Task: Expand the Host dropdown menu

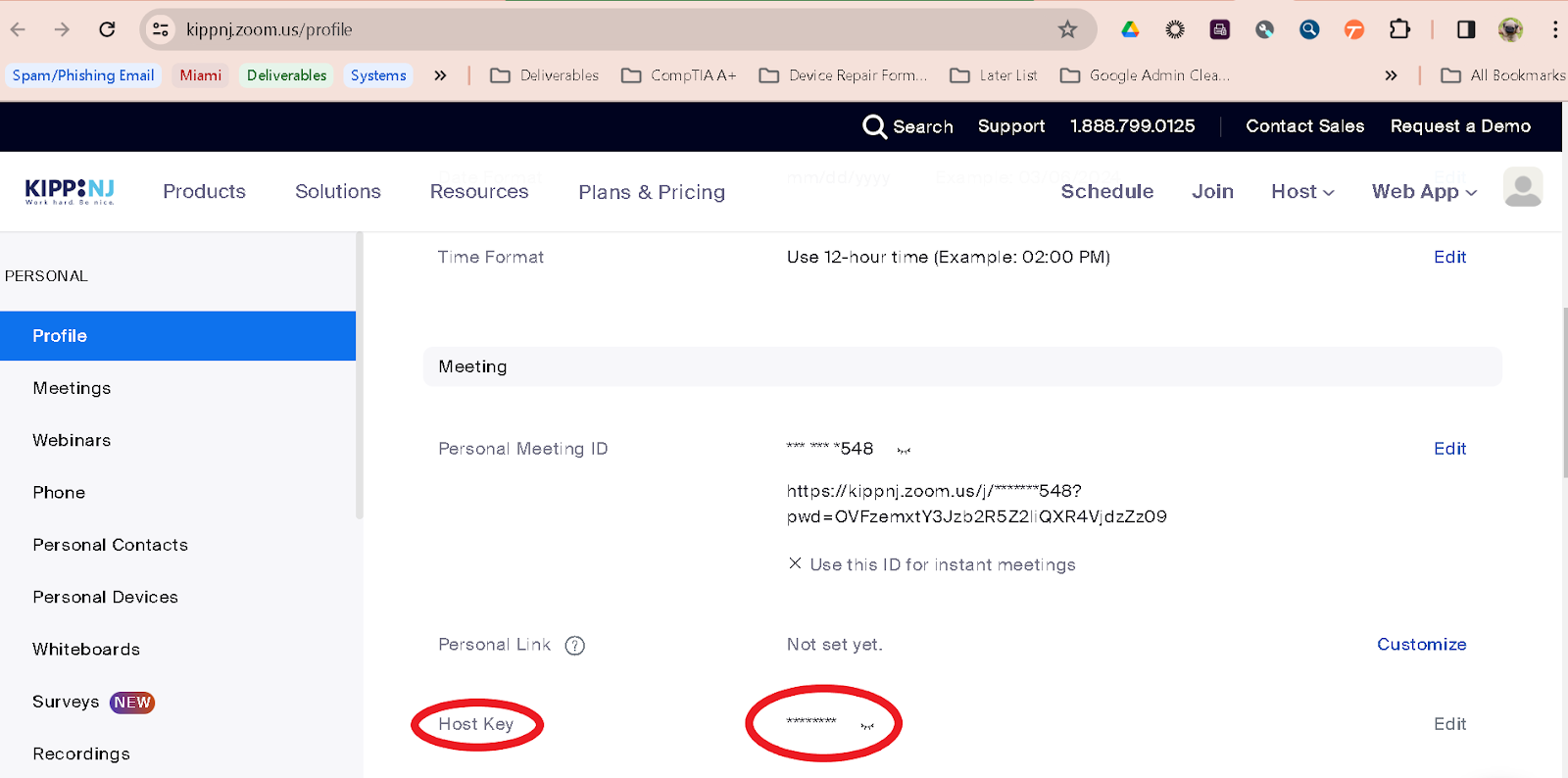Action: [1302, 192]
